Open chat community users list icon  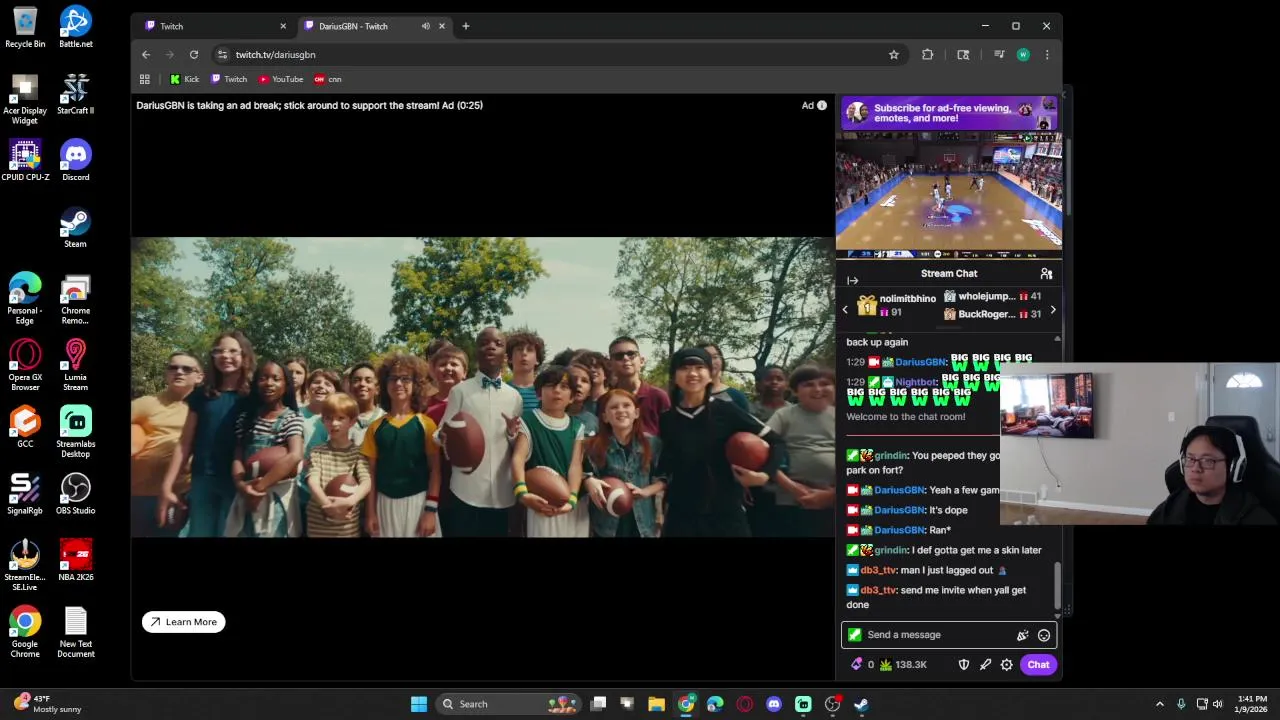point(1046,273)
